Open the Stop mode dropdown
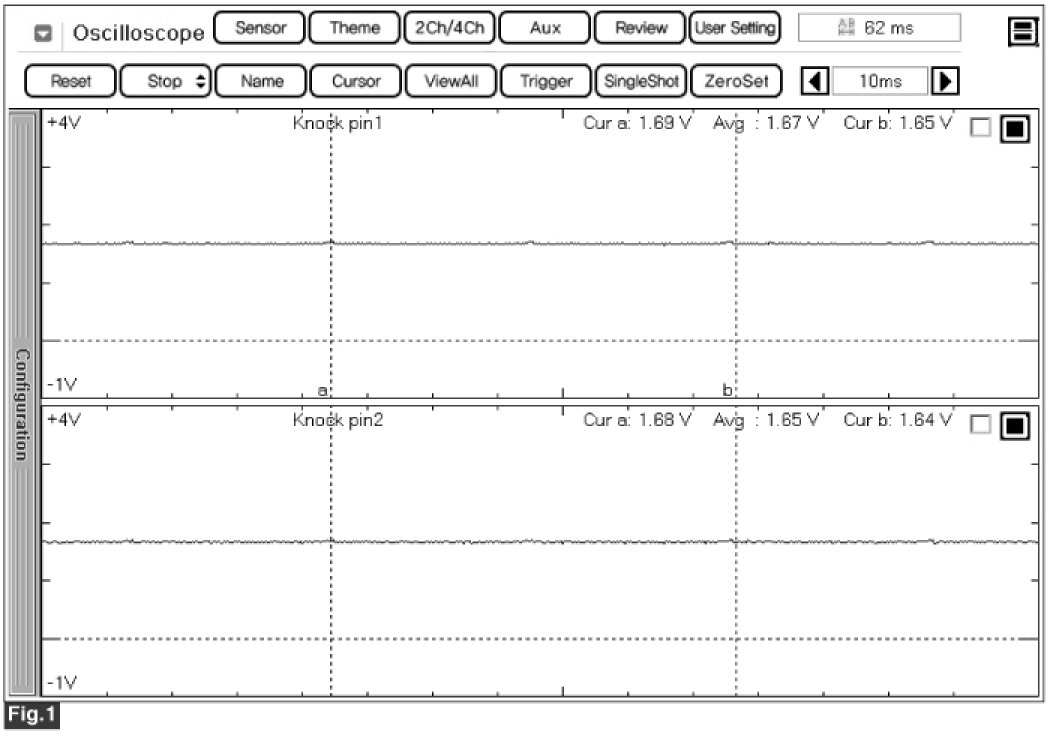The image size is (1050, 735). coord(164,81)
